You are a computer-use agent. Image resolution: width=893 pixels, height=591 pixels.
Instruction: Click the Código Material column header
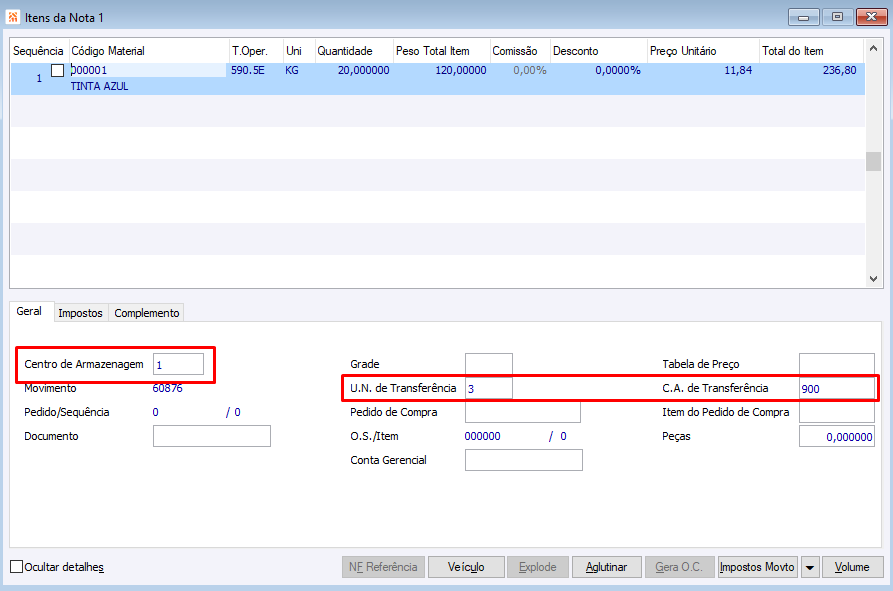tap(149, 51)
